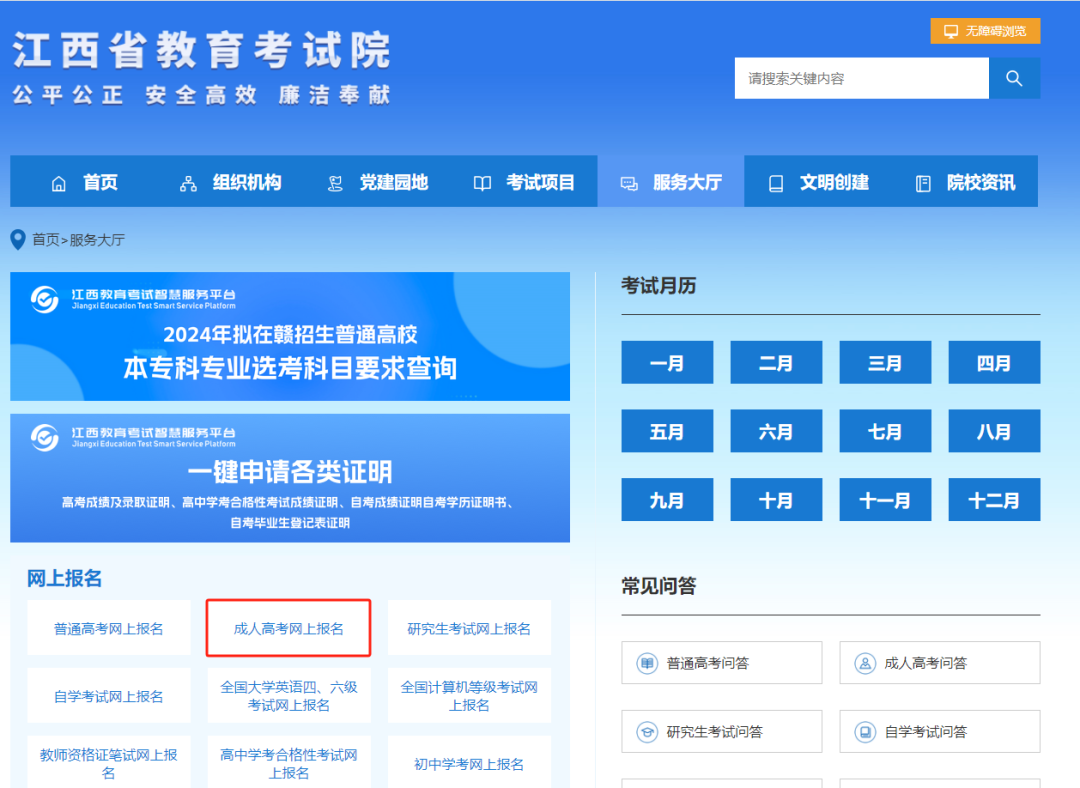Click the search input field

860,78
